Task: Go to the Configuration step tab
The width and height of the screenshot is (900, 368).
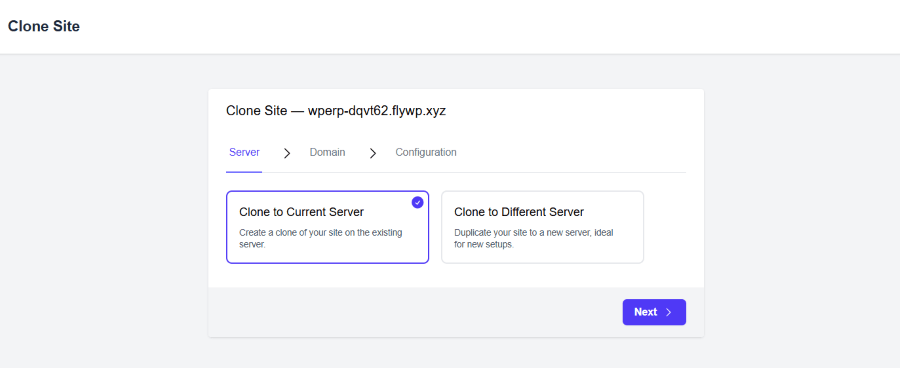Action: 426,153
